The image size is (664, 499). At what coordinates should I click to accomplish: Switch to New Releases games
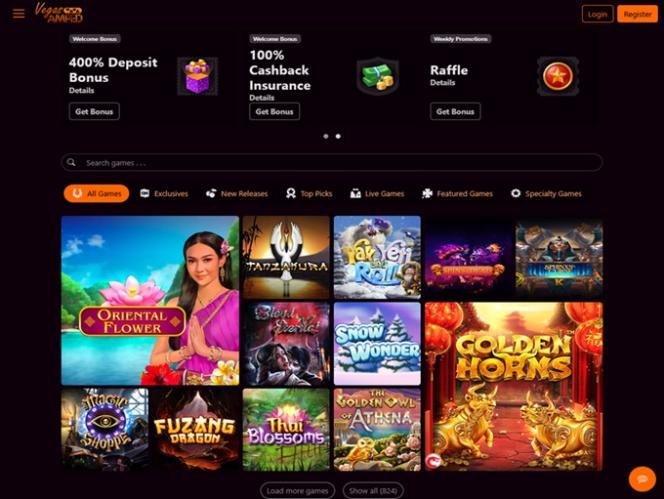[237, 194]
